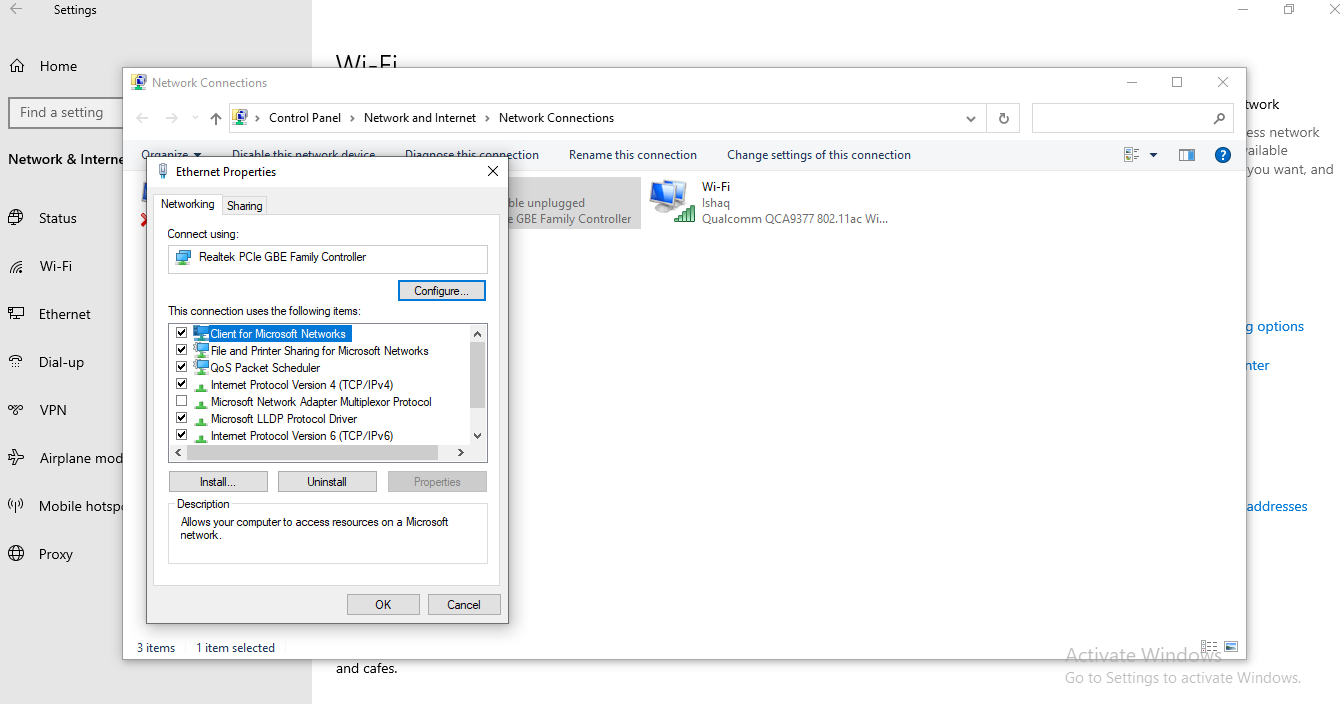The width and height of the screenshot is (1341, 704).
Task: Click the forward arrow in Network Connections
Action: [x=171, y=118]
